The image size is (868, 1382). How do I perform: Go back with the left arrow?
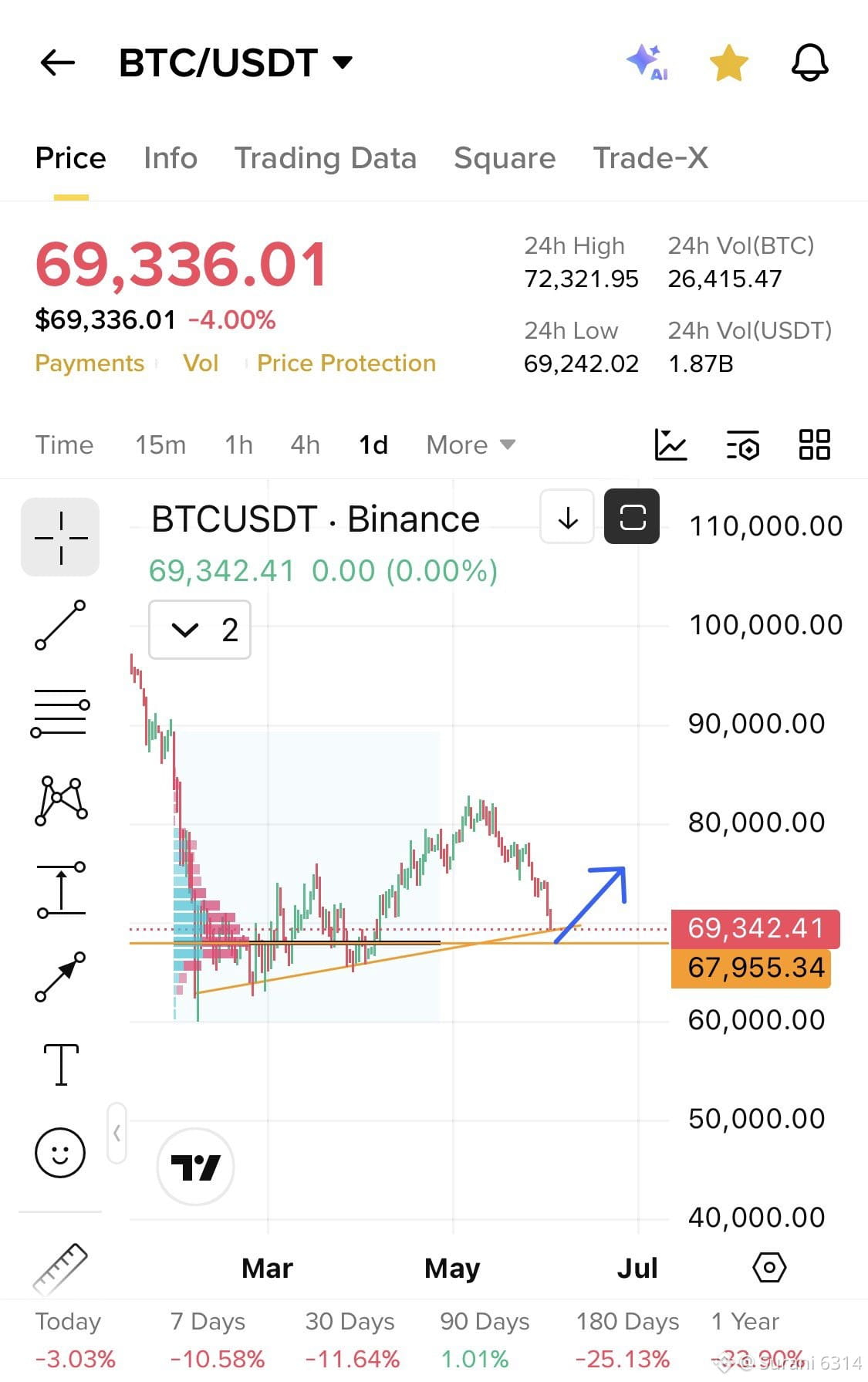58,63
